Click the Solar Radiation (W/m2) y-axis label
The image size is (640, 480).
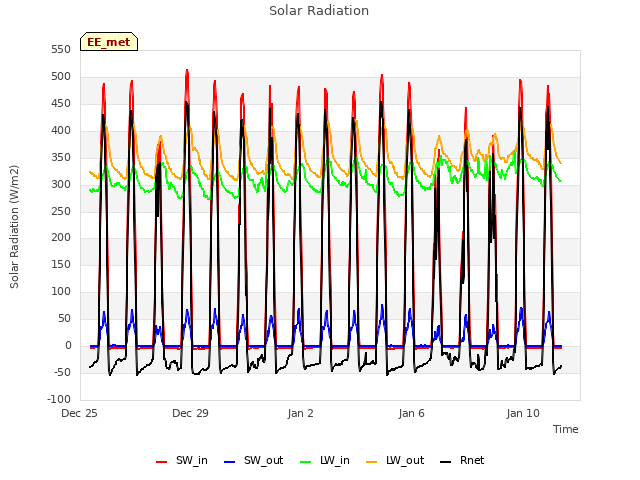click(14, 227)
